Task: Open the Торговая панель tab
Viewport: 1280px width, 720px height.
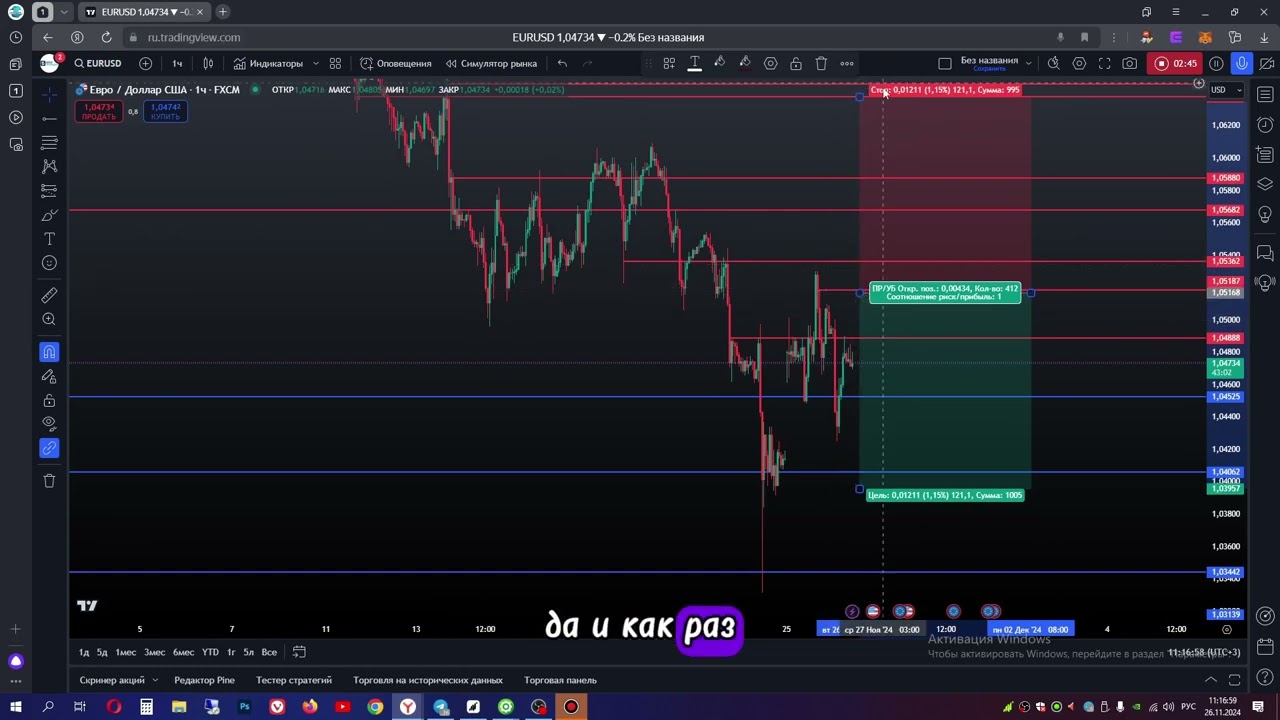Action: 560,680
